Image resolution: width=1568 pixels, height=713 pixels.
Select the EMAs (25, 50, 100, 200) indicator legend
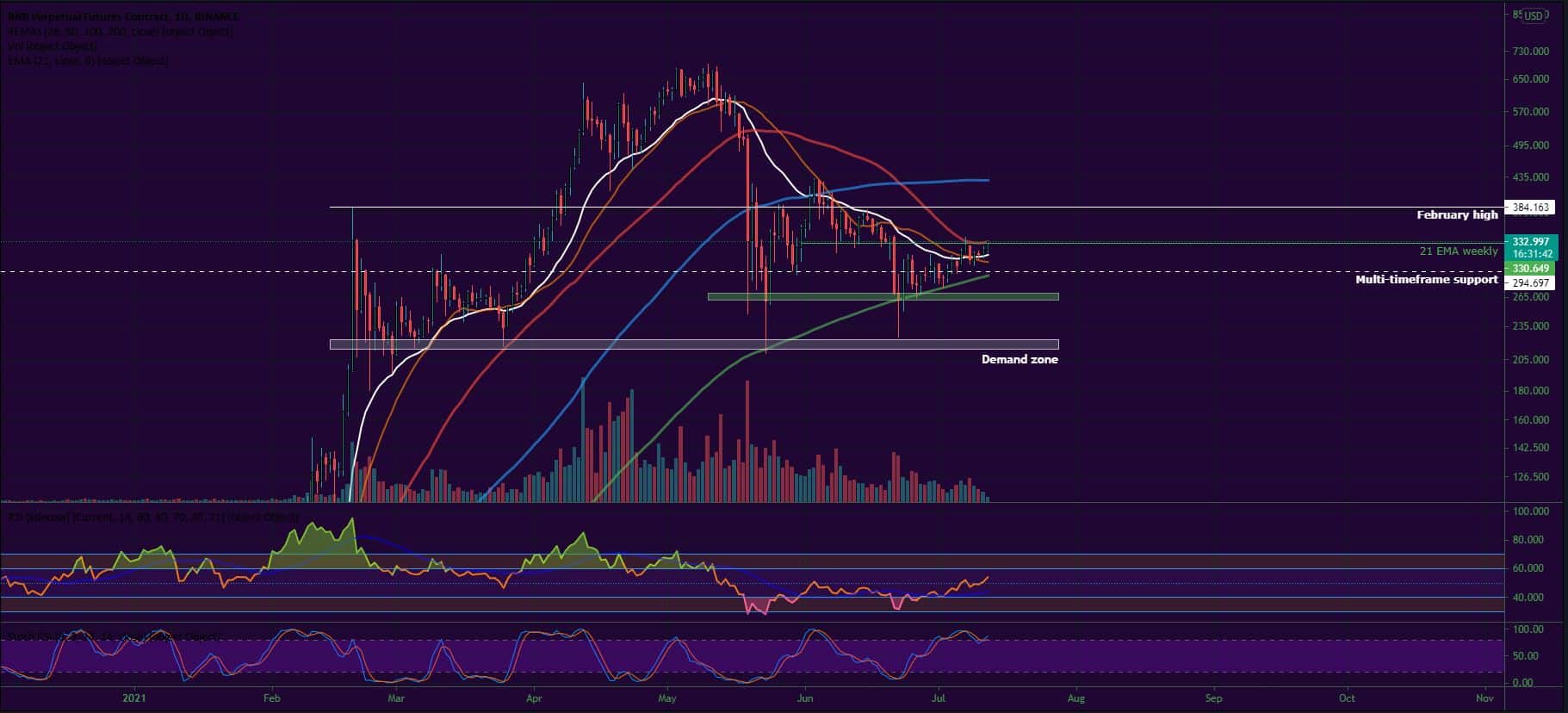[x=120, y=31]
